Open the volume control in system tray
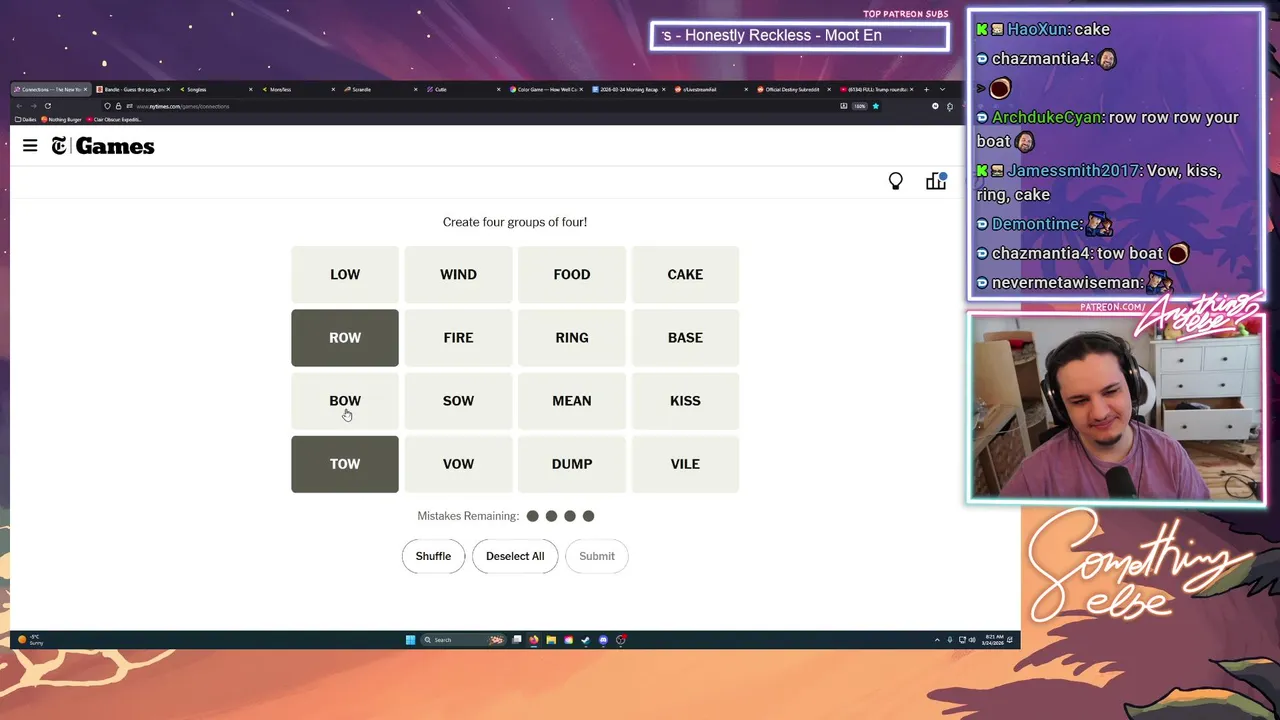 [972, 640]
